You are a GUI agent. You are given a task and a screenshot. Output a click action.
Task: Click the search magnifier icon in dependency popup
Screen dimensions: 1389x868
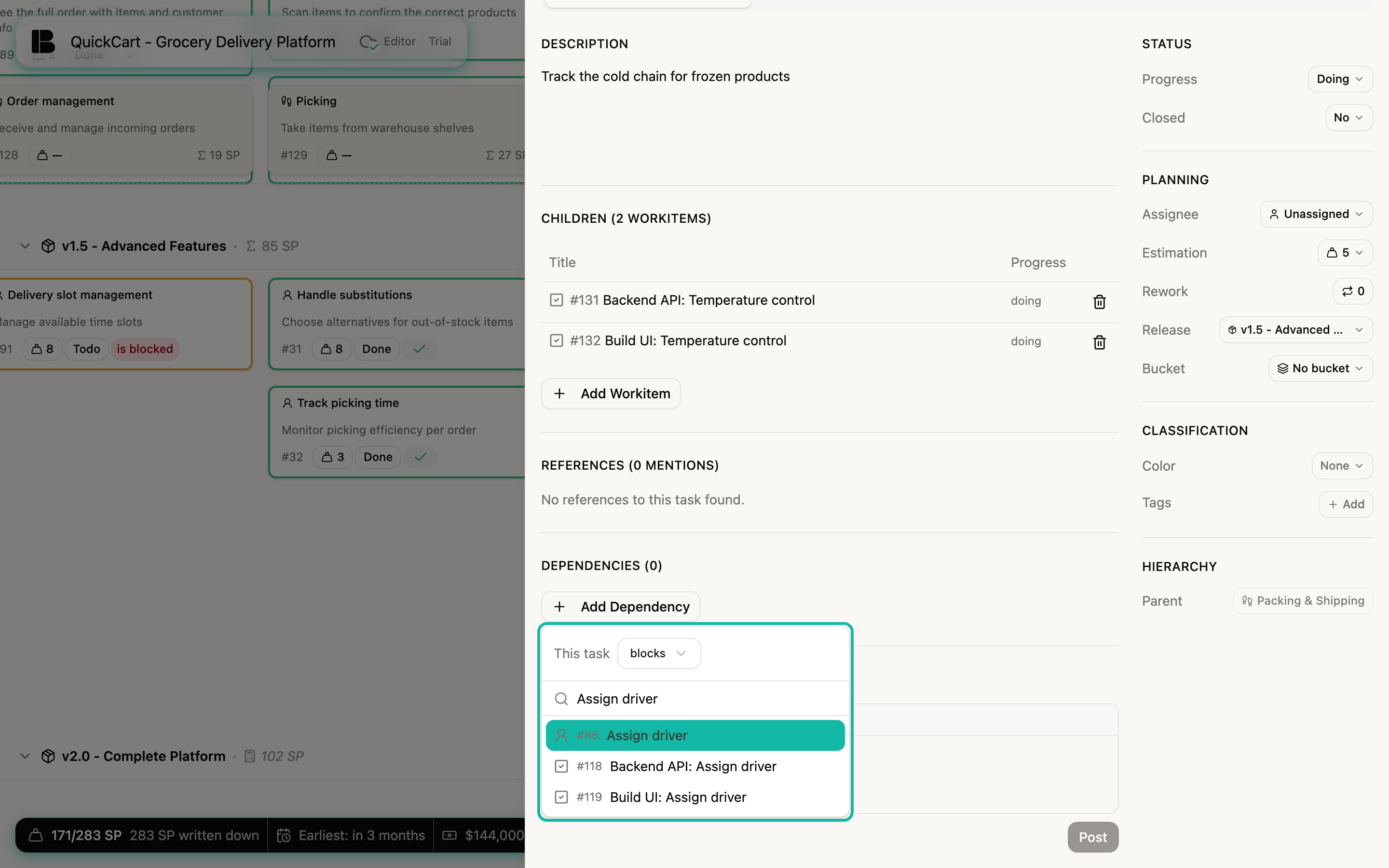(x=561, y=699)
